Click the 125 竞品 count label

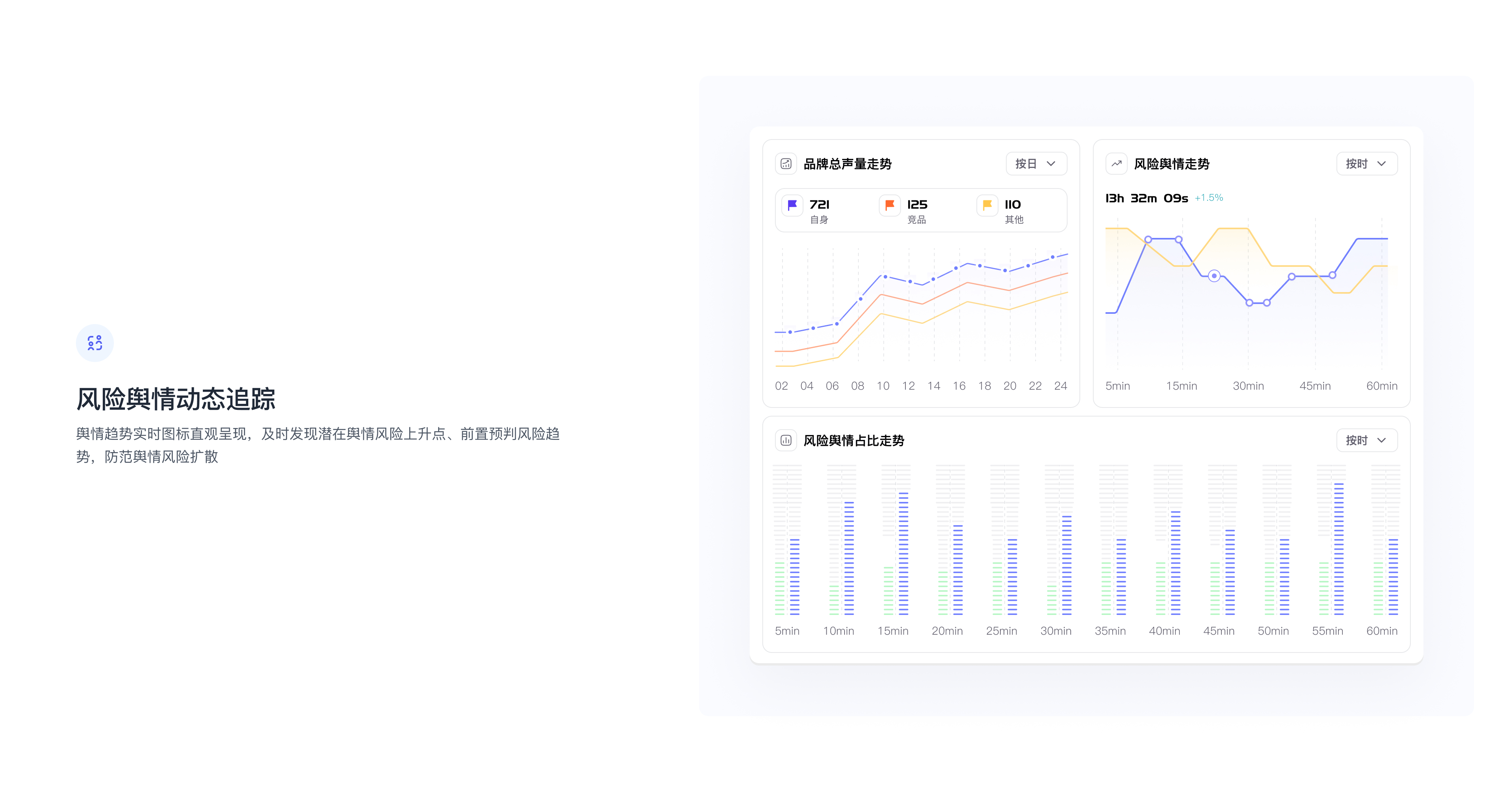(917, 205)
